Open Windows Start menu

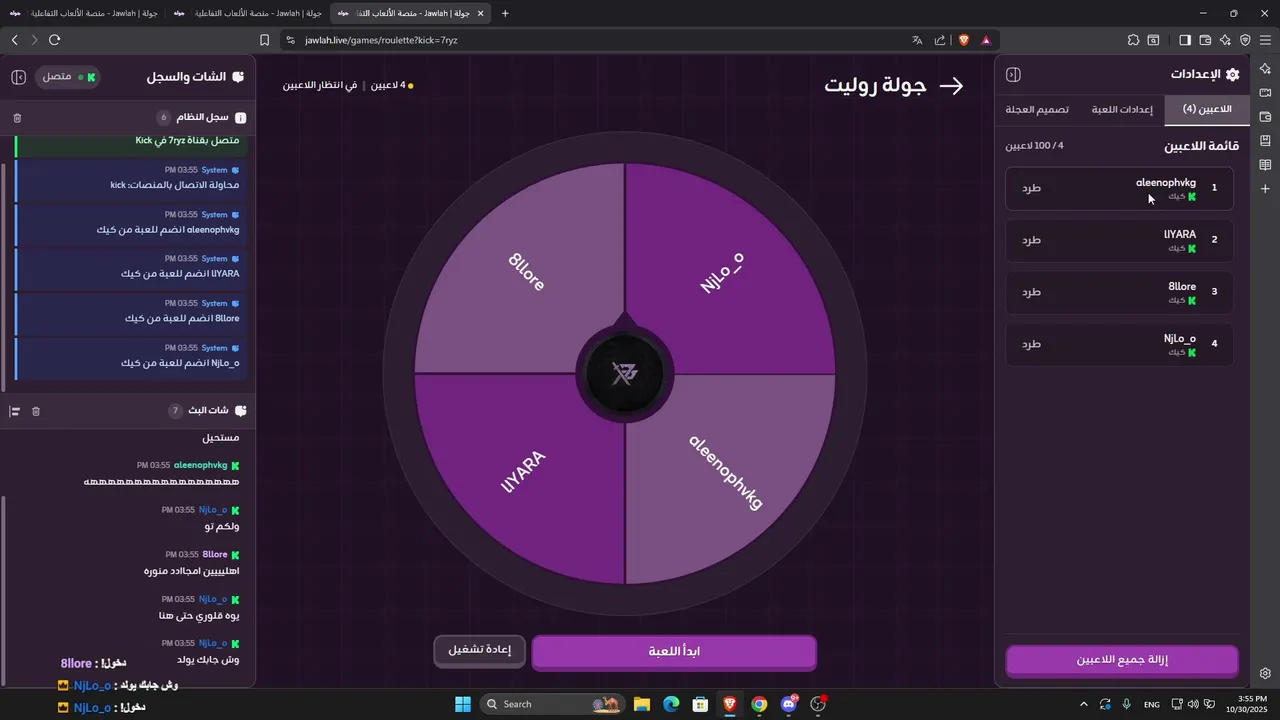[463, 704]
